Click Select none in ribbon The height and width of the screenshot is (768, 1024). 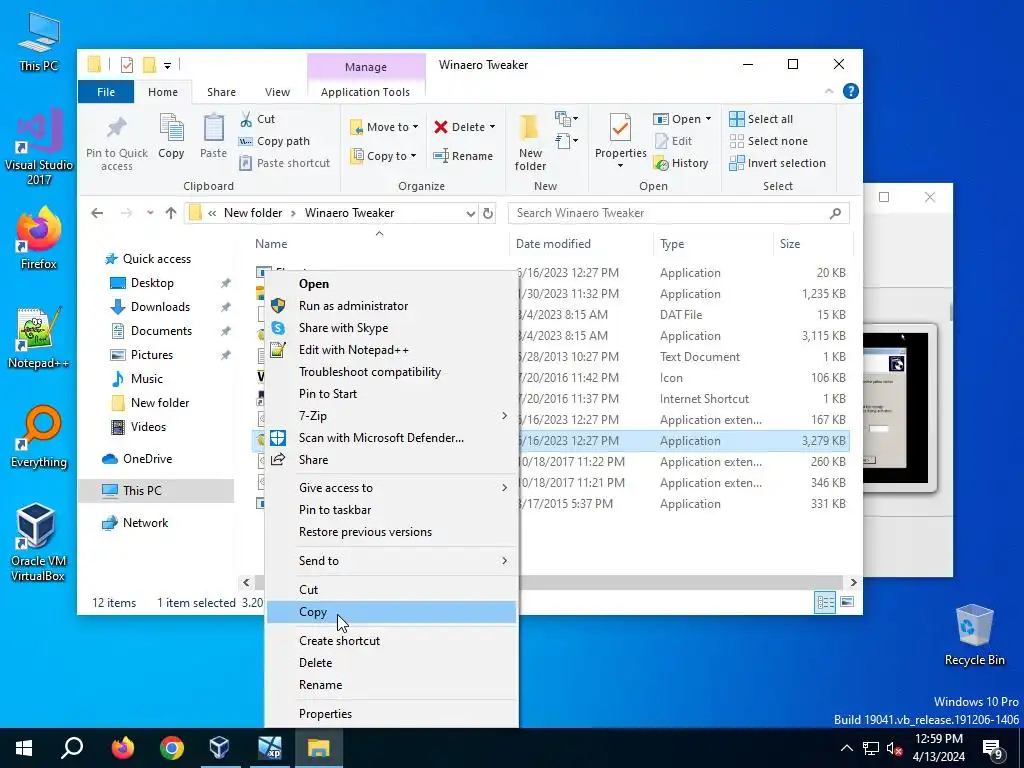click(x=768, y=141)
